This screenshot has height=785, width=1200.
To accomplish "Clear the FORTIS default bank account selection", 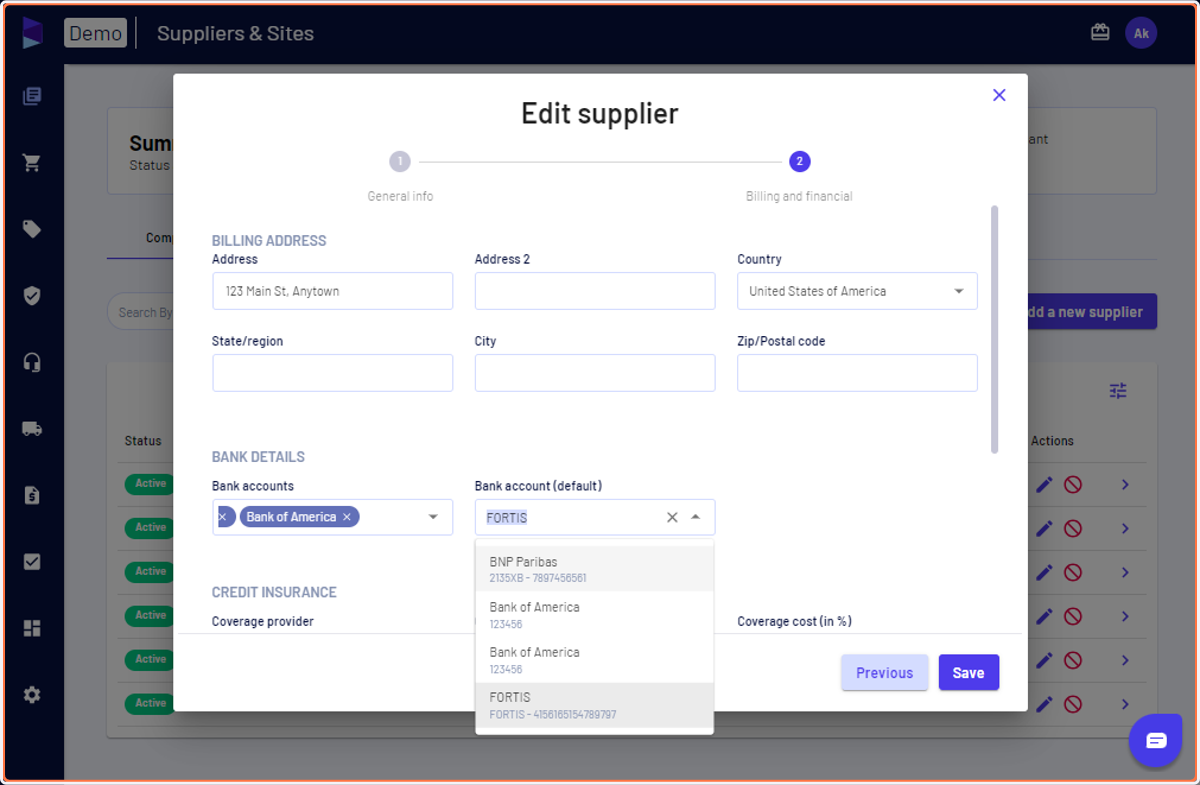I will tap(672, 517).
